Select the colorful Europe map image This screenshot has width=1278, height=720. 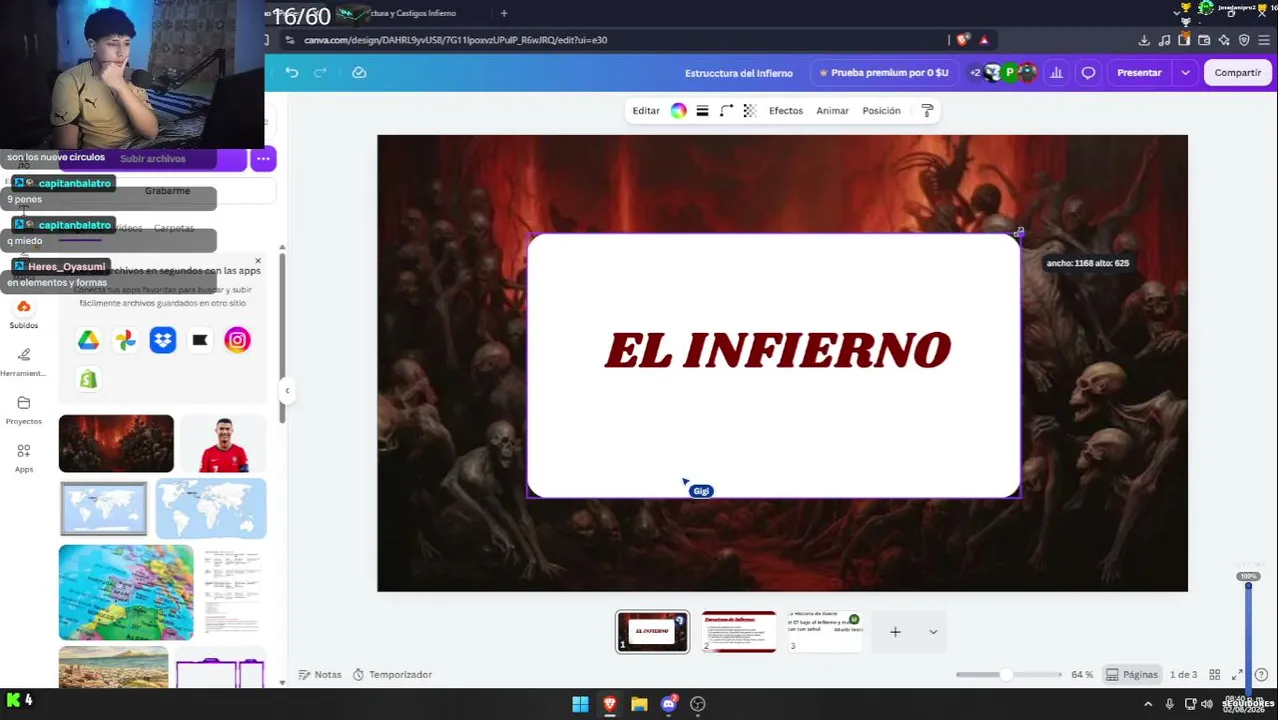coord(126,592)
